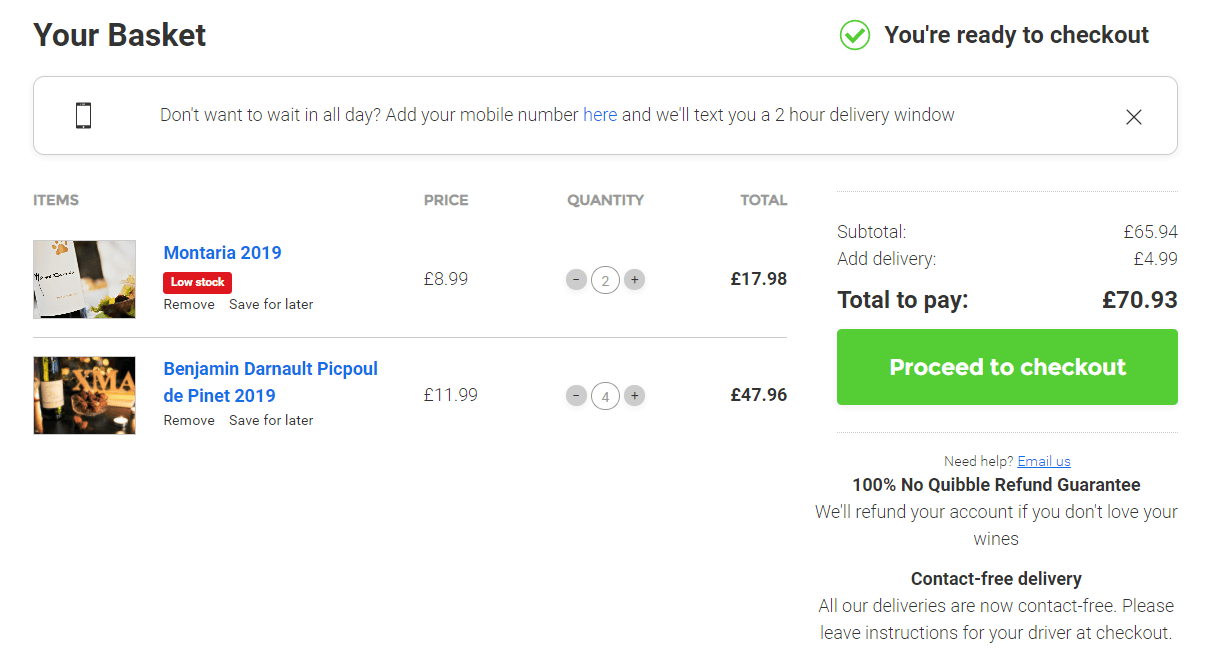Click 'here' link to add mobile number
This screenshot has height=664, width=1221.
click(x=600, y=115)
